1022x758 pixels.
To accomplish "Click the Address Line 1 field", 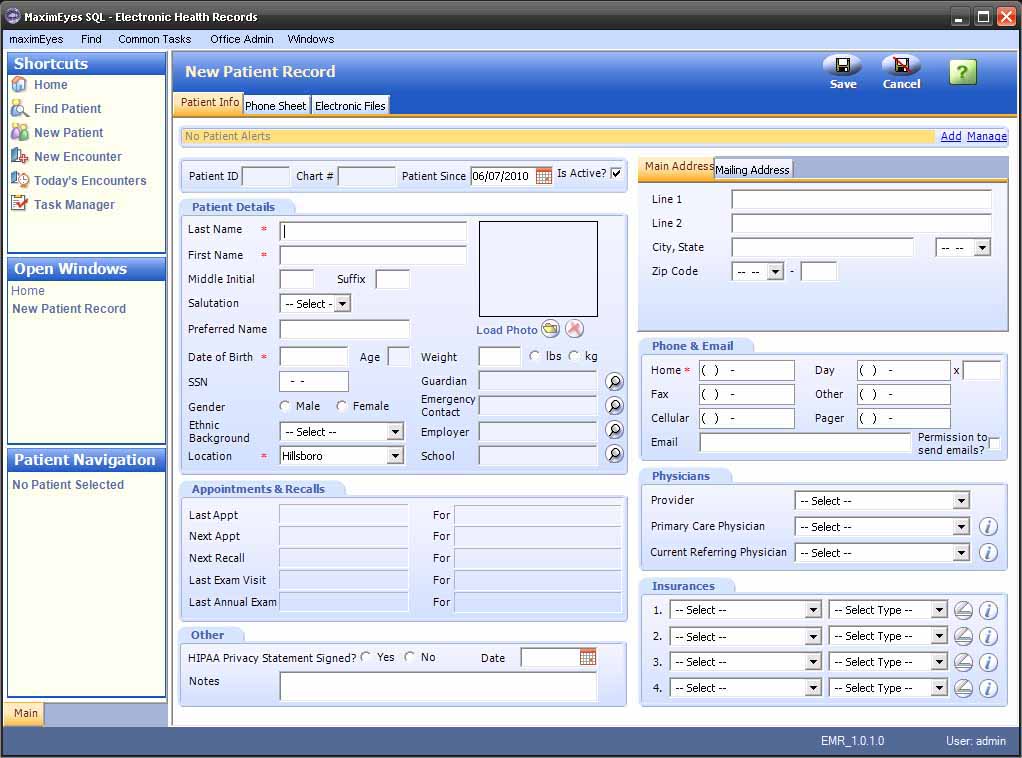I will (861, 199).
